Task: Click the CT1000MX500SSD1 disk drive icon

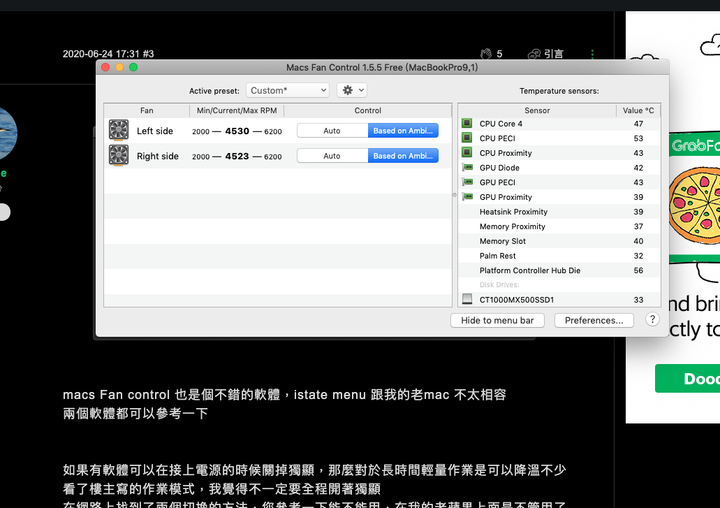Action: click(x=467, y=299)
